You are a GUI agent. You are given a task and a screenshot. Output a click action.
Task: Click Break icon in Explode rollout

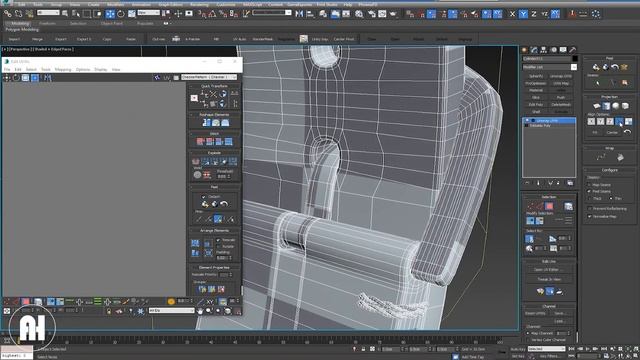pos(196,161)
